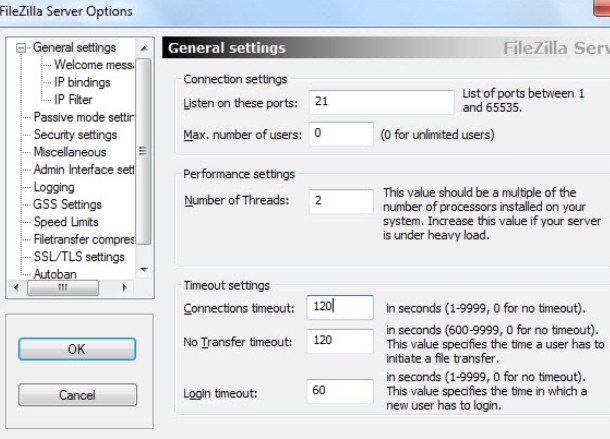Click the 'Connection settings' group title
This screenshot has width=610, height=439.
click(x=235, y=79)
